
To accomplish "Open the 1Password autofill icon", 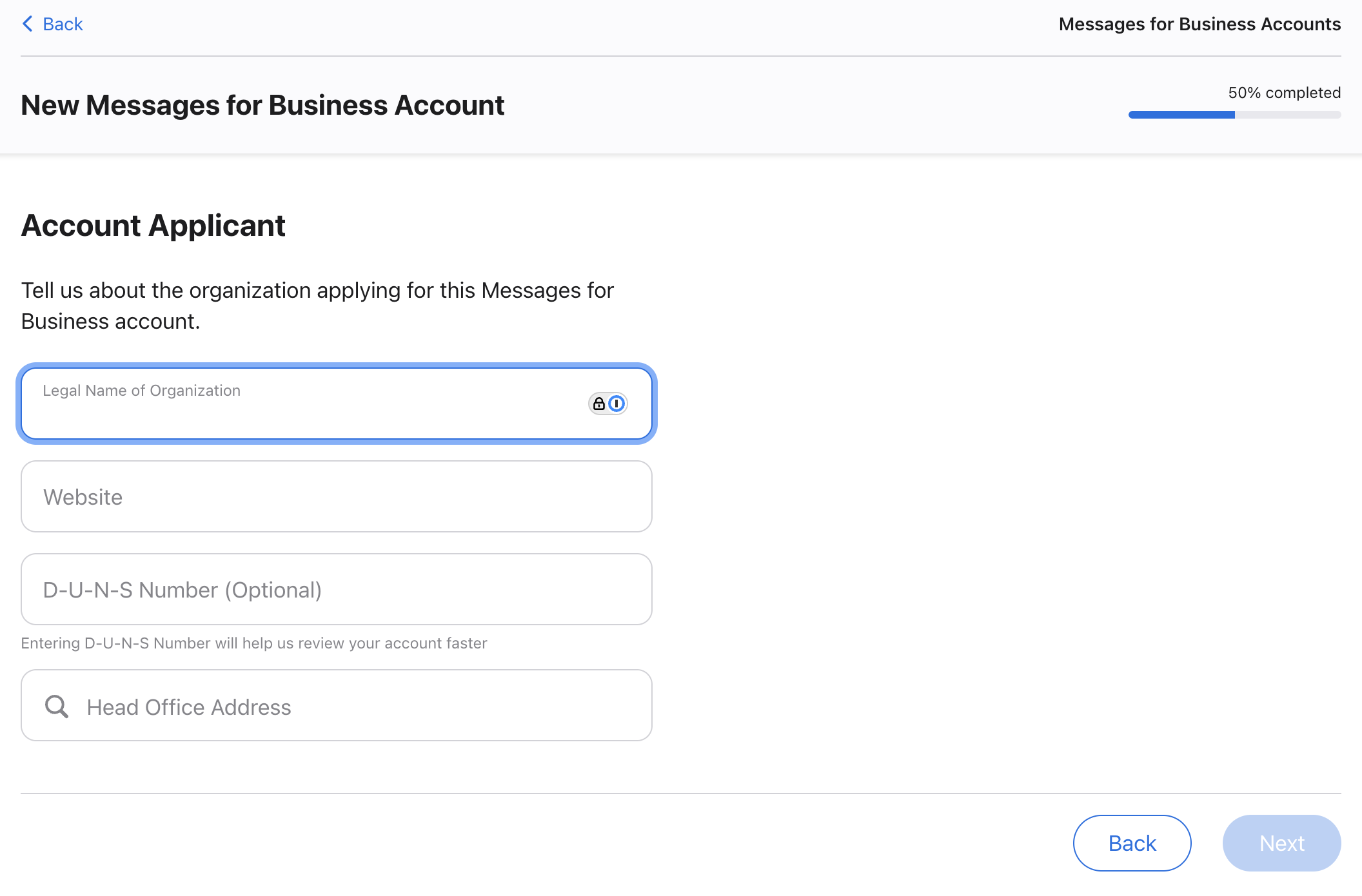I will click(x=617, y=404).
